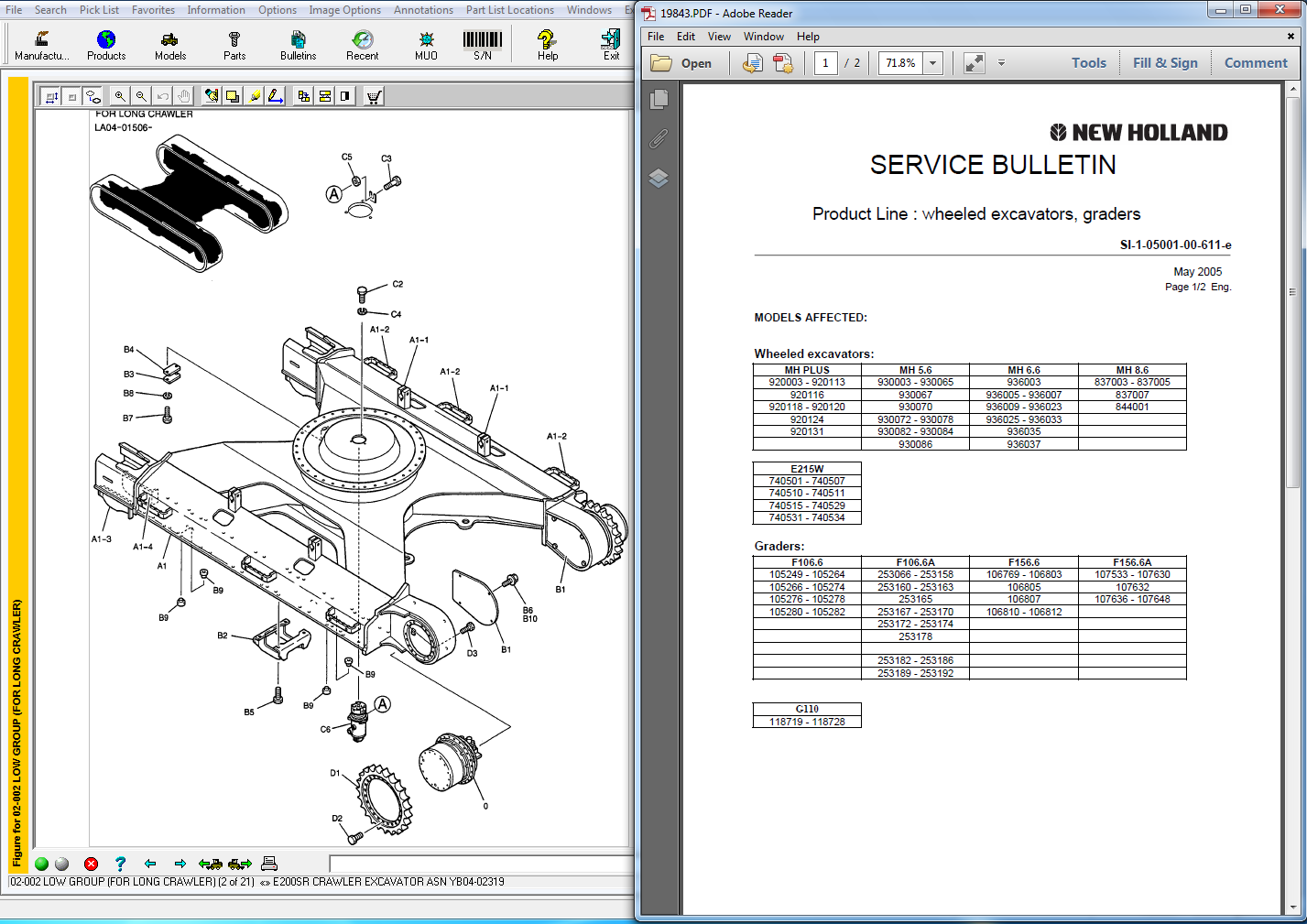Click the shopping cart icon
The image size is (1307, 924).
(x=374, y=96)
